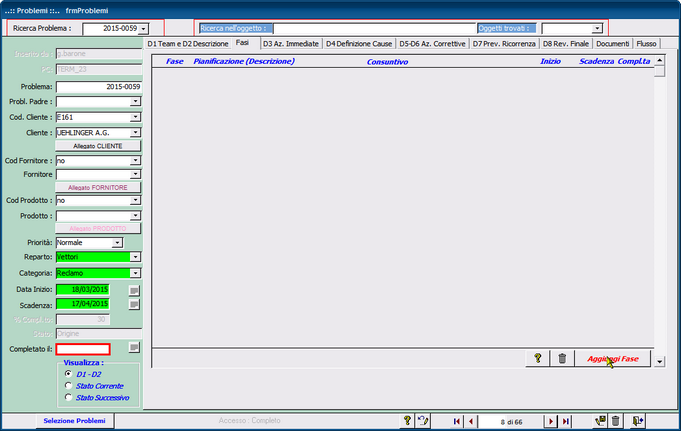Click the Fase column header
Screen dimensions: 681x431
pos(175,61)
